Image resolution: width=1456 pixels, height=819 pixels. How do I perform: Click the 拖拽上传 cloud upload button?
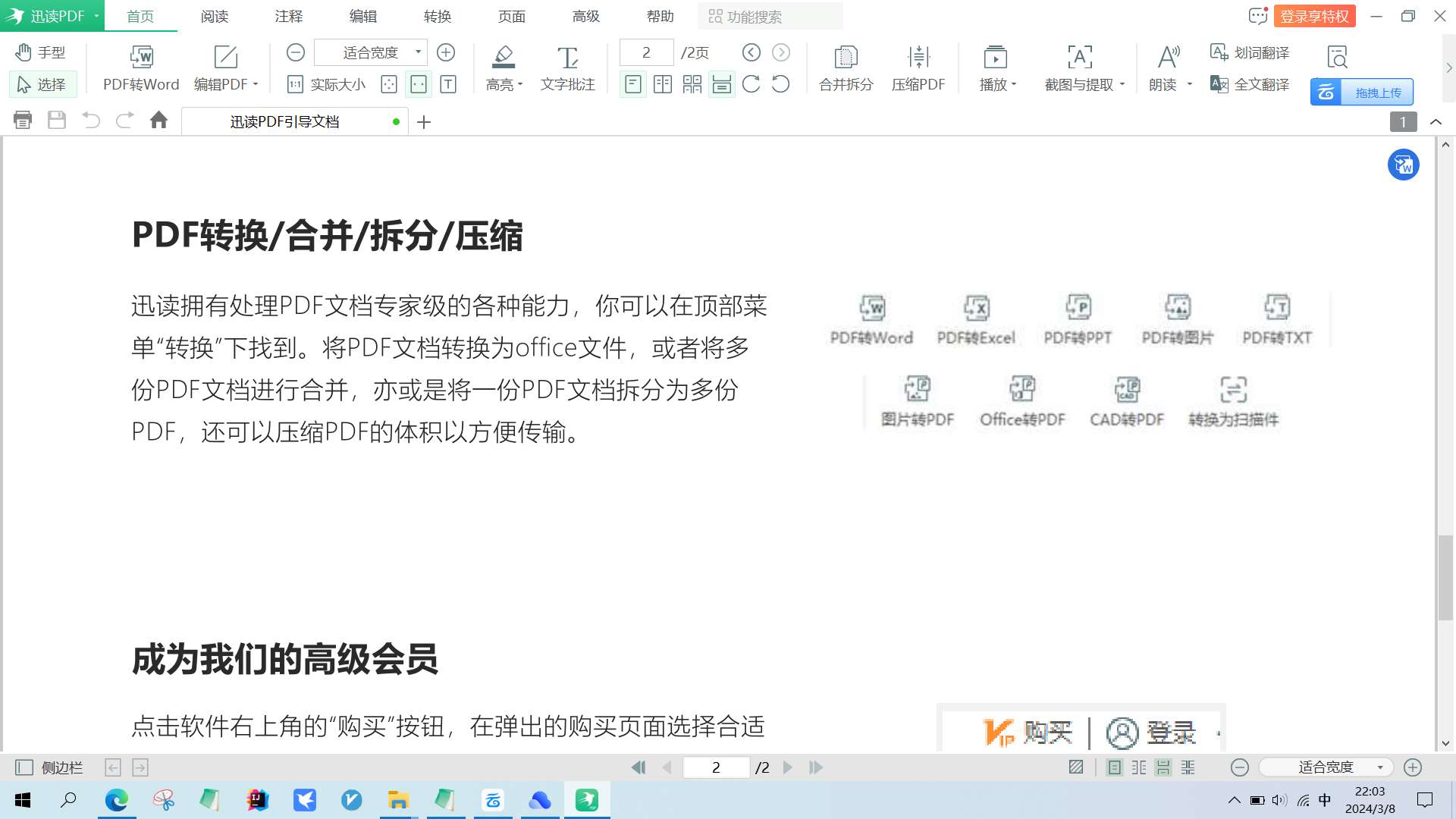[1361, 93]
